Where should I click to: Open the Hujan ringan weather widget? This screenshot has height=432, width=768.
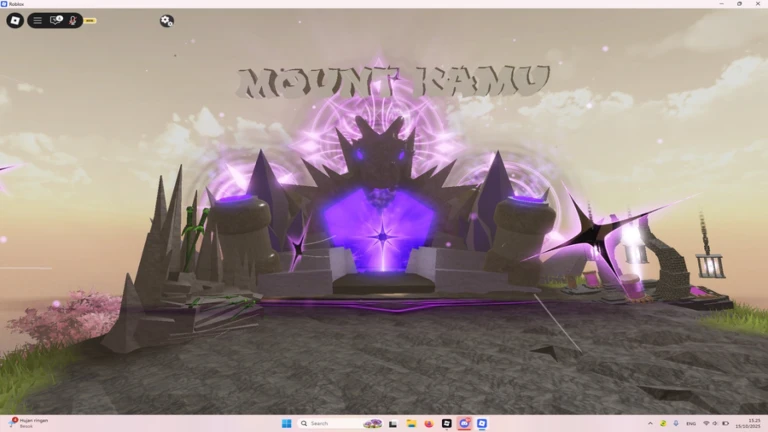pos(29,423)
